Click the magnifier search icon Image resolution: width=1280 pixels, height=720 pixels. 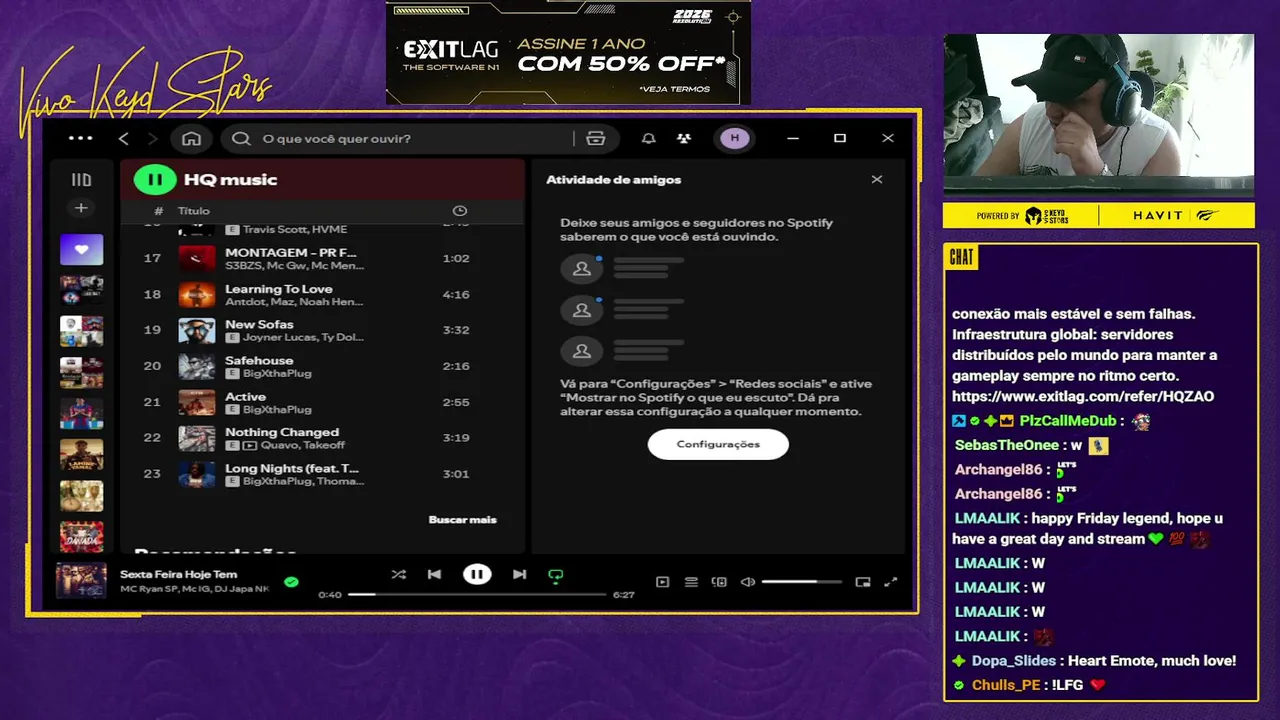(x=241, y=139)
